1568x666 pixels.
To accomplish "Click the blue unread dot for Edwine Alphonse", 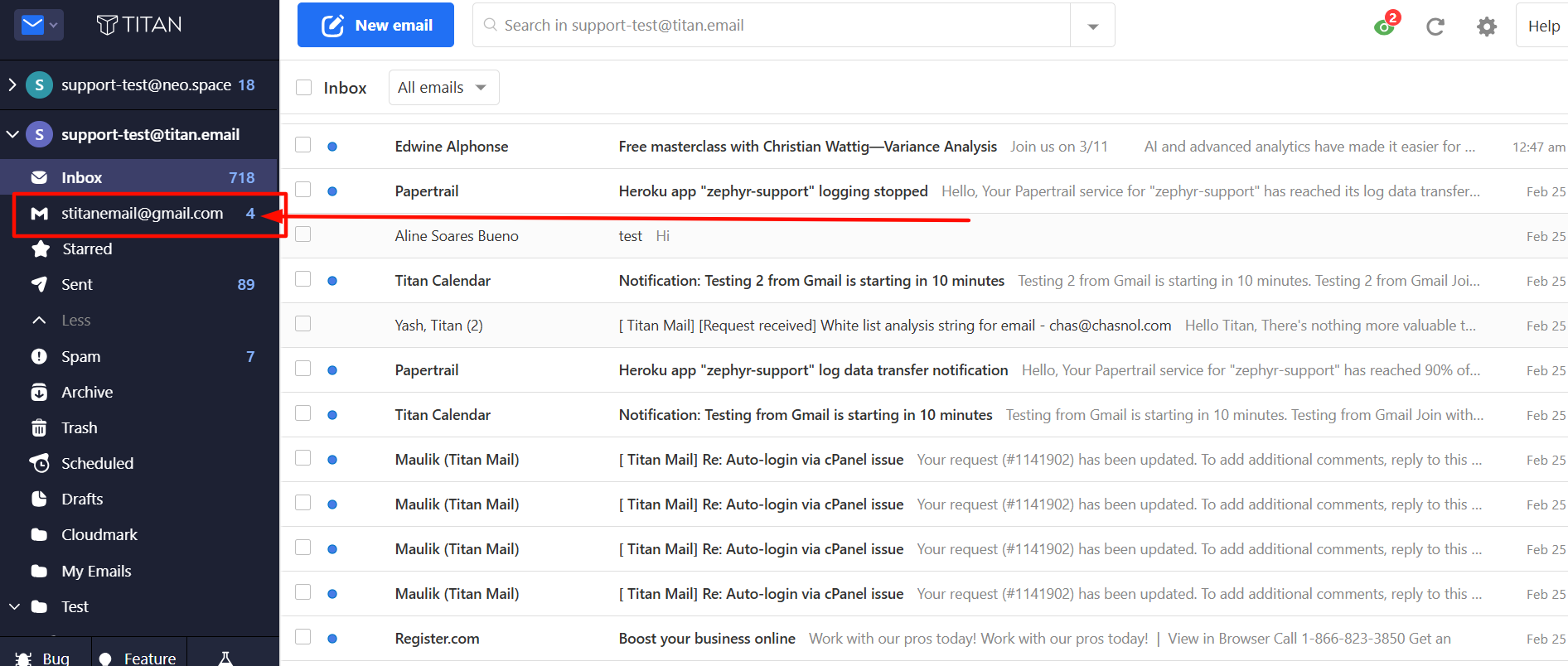I will pyautogui.click(x=332, y=147).
